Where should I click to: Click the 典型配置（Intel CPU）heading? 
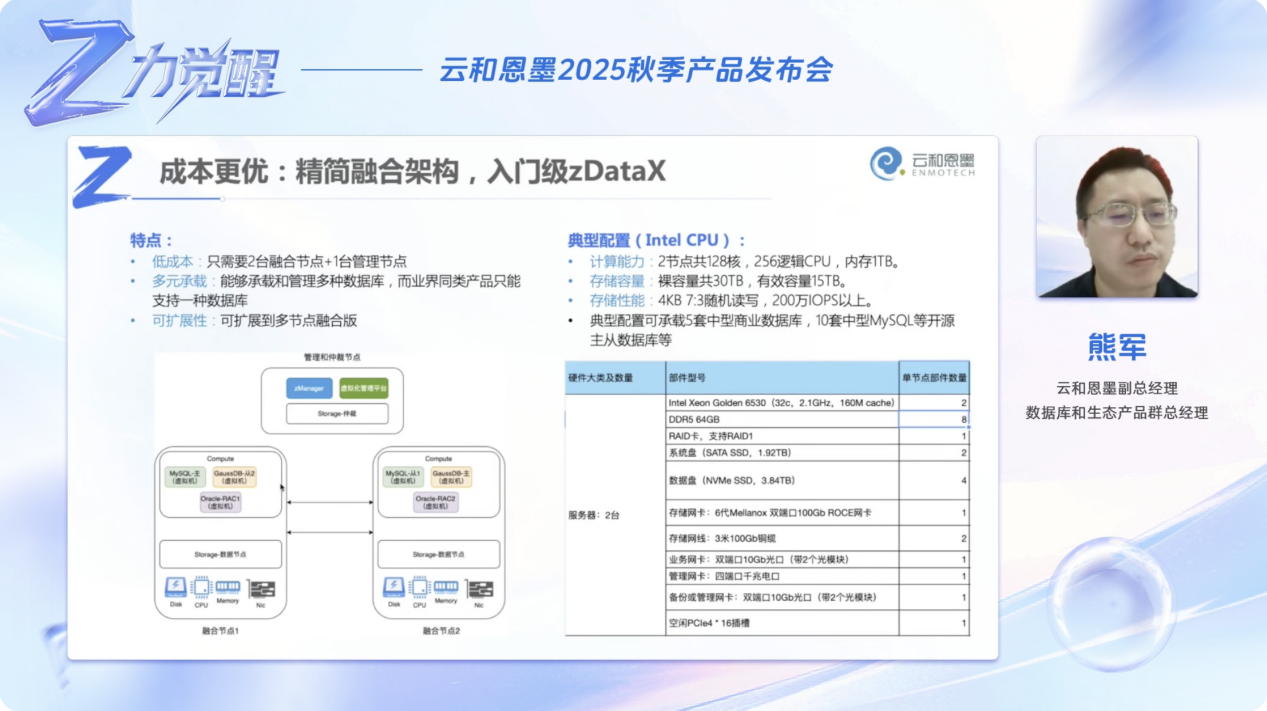(657, 240)
